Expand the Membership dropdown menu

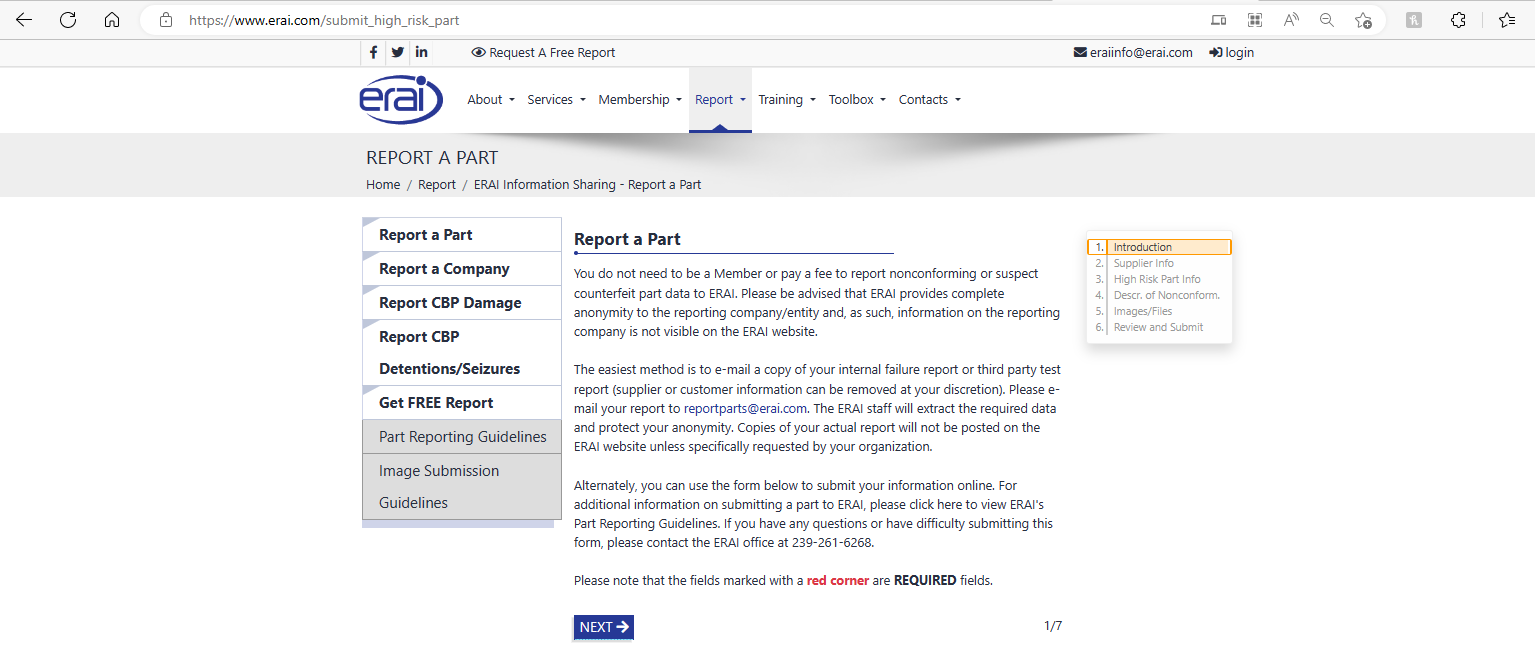click(x=640, y=100)
